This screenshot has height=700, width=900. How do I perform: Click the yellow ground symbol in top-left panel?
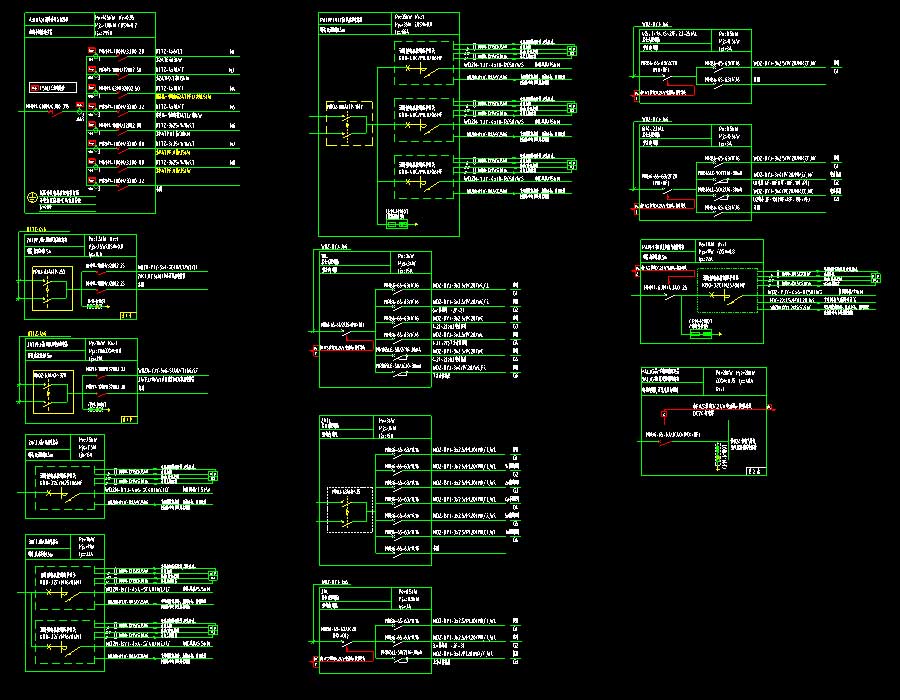[x=32, y=199]
